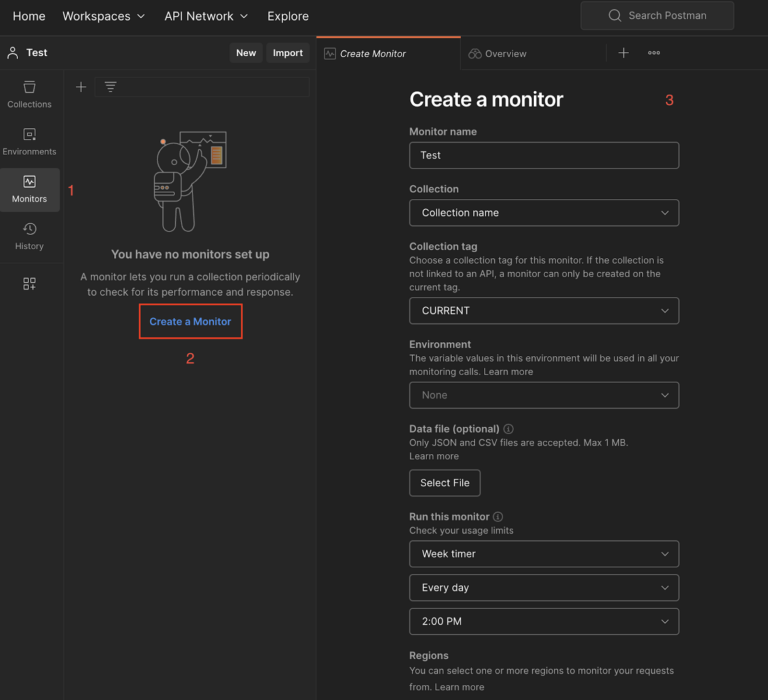Click the configure workspace sidebar grid icon
The height and width of the screenshot is (700, 768).
point(29,284)
